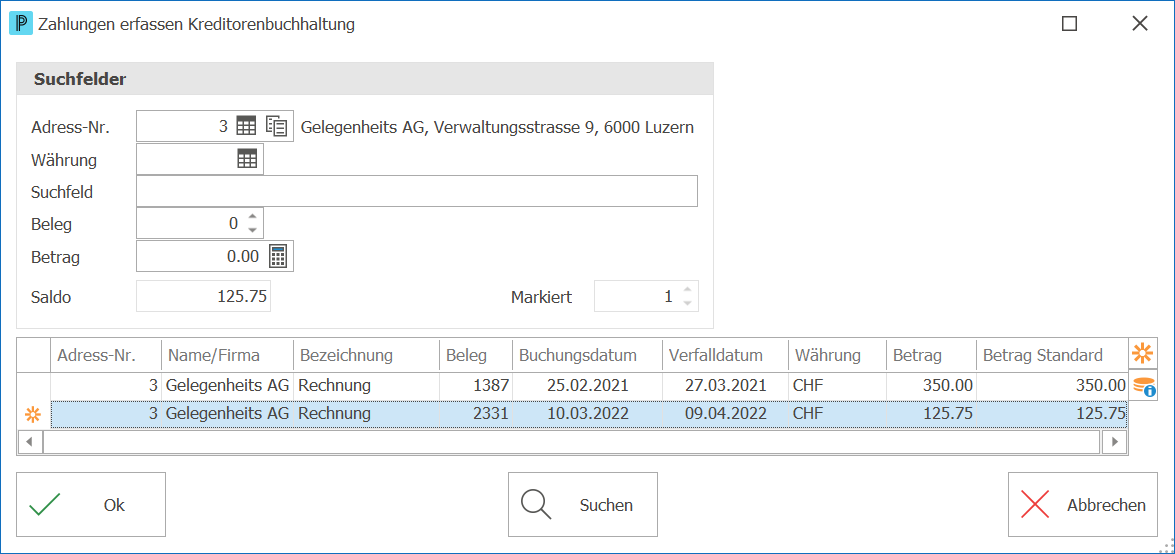Click into the Suchfeld text field
Viewport: 1175px width, 554px height.
[x=417, y=191]
